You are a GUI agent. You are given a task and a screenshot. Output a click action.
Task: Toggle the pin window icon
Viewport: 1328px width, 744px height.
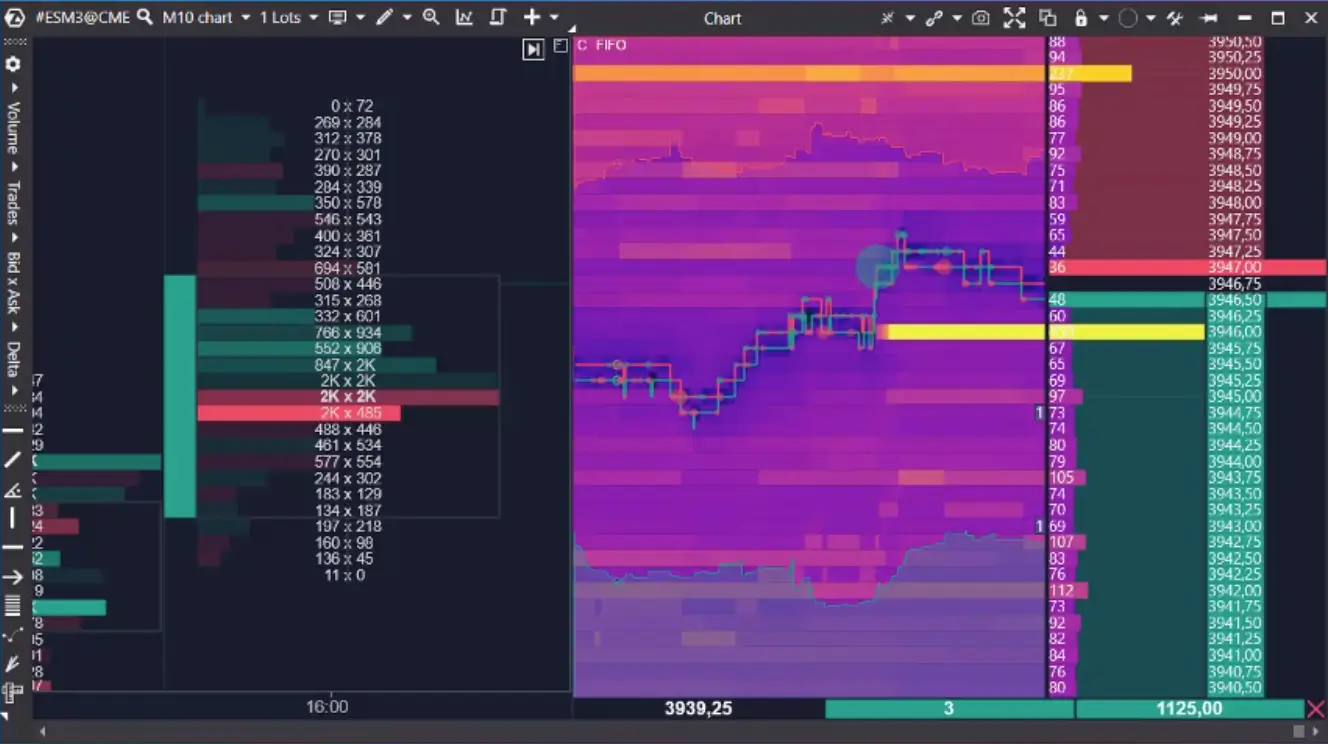pyautogui.click(x=1209, y=18)
